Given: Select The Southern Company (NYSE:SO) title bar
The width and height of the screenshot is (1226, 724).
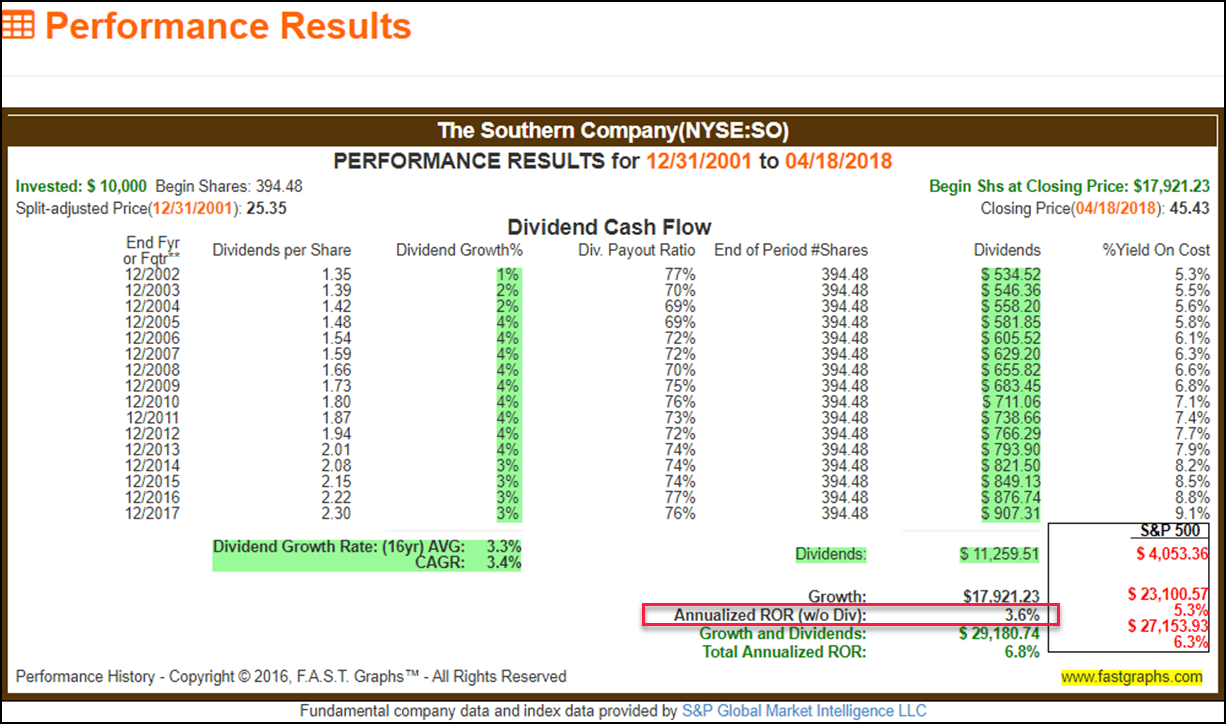Looking at the screenshot, I should point(612,130).
